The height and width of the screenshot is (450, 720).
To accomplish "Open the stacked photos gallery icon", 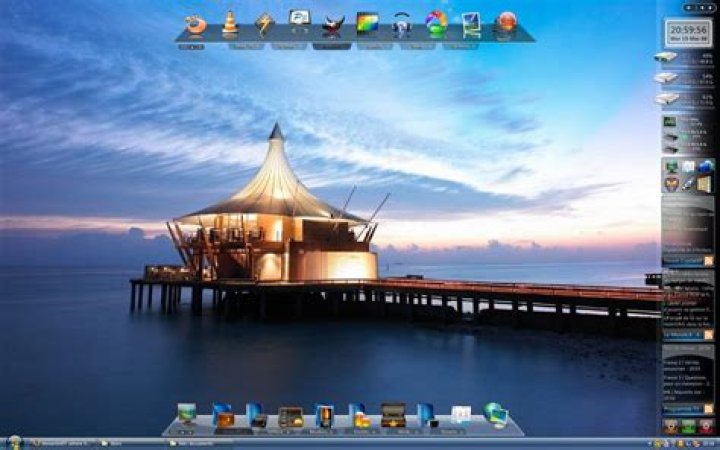I will pyautogui.click(x=471, y=24).
